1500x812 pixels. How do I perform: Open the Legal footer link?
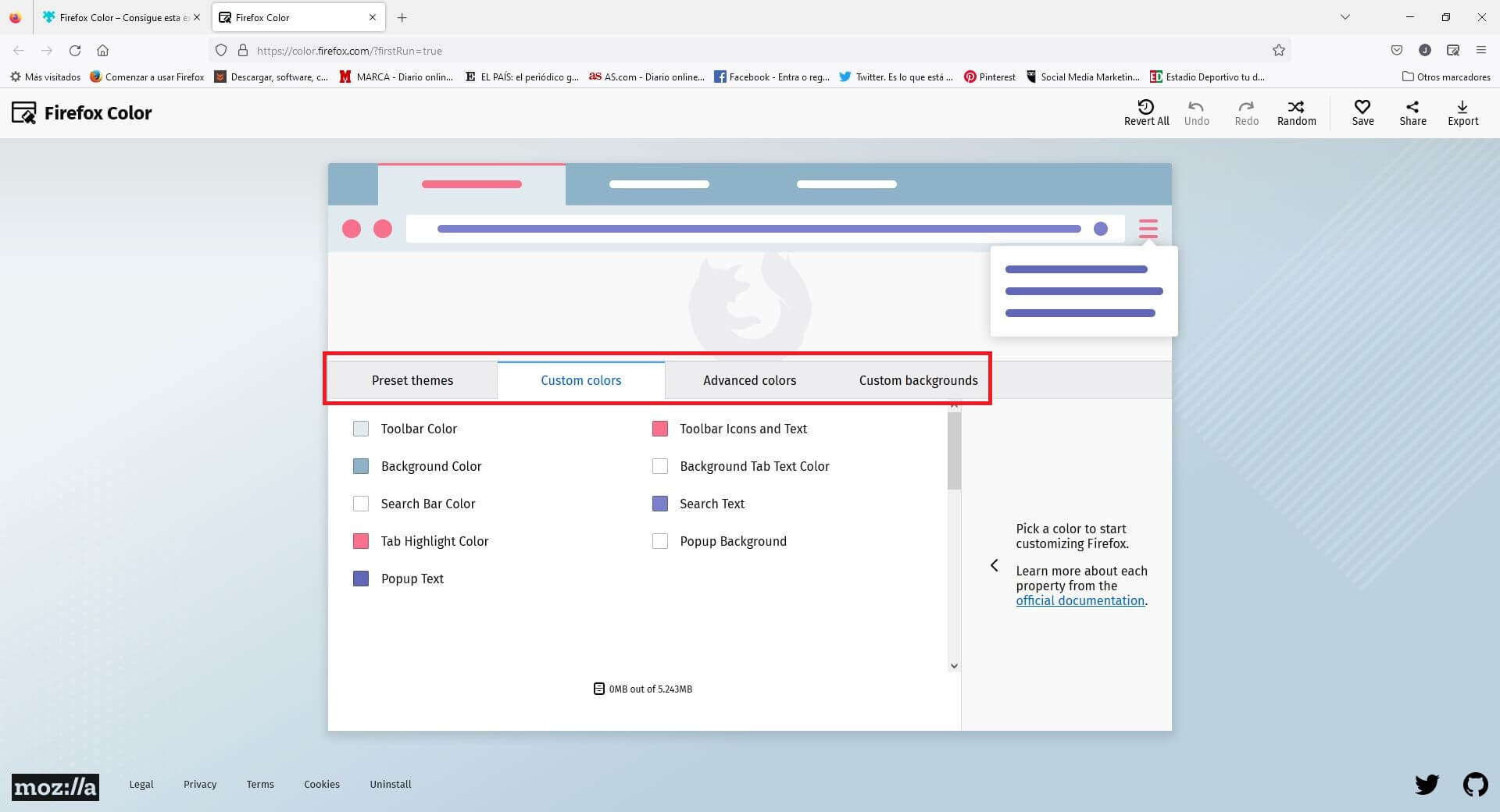pyautogui.click(x=141, y=784)
